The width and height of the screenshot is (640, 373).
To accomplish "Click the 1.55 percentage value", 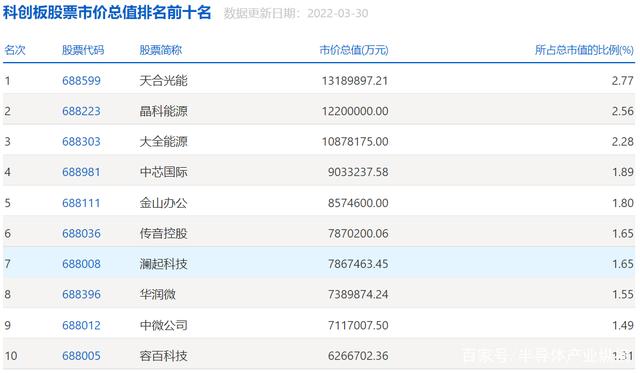I will tap(622, 294).
